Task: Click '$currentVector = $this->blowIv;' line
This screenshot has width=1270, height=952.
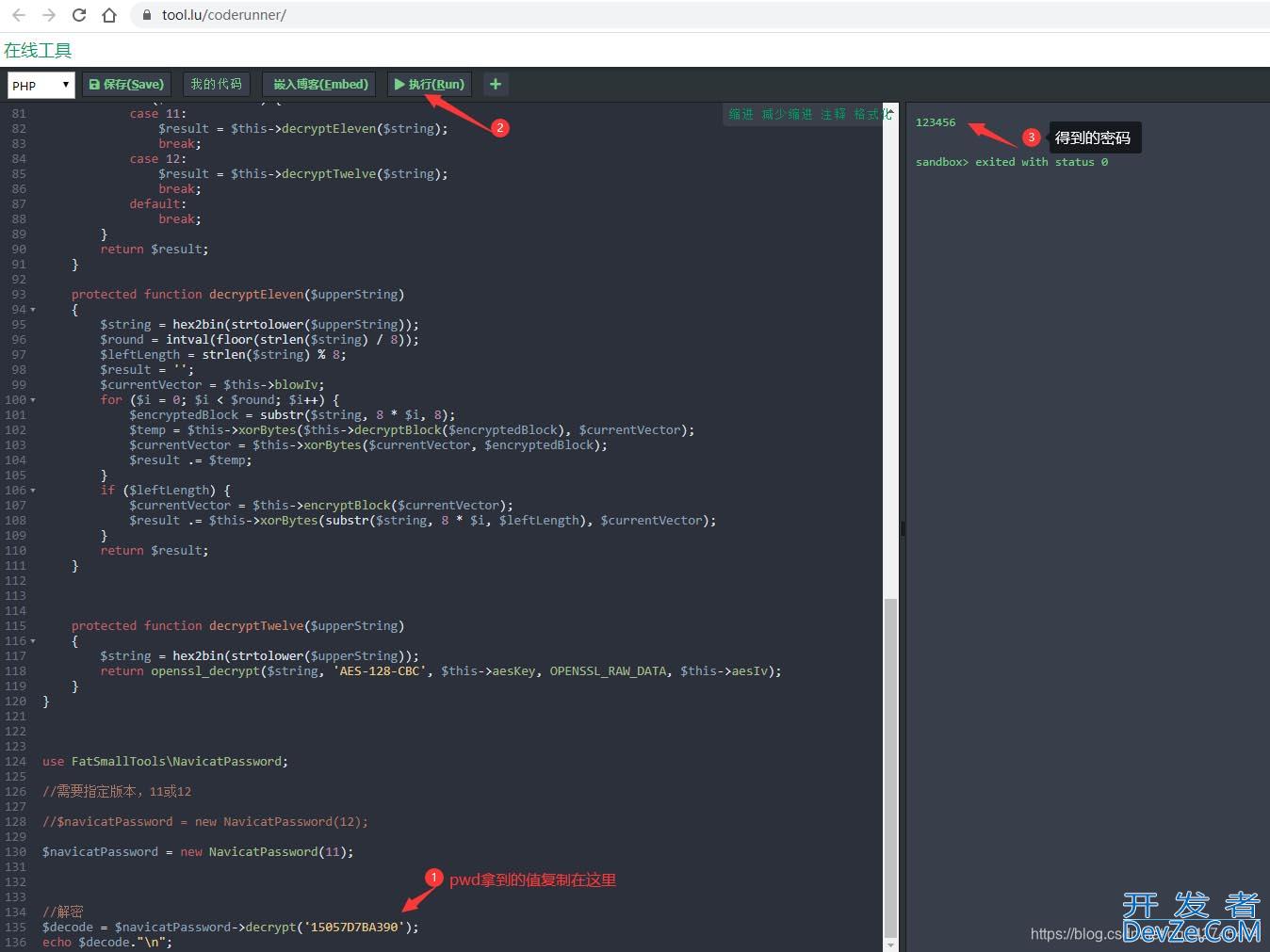Action: coord(212,385)
